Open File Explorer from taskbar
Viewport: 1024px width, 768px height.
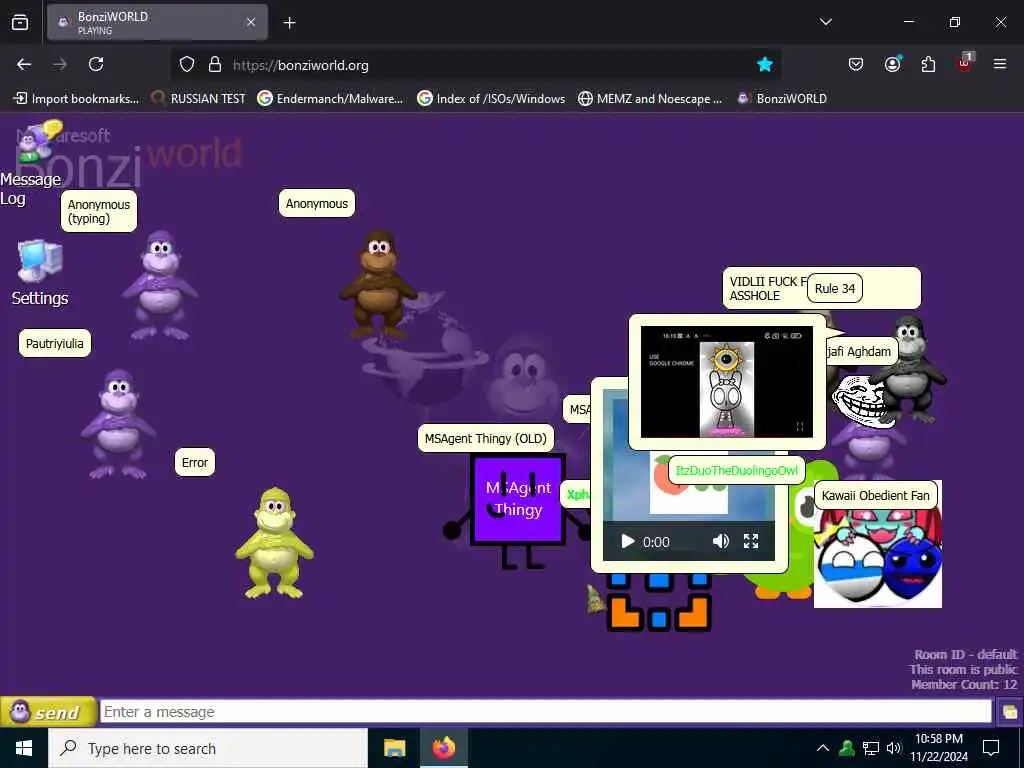(x=394, y=748)
